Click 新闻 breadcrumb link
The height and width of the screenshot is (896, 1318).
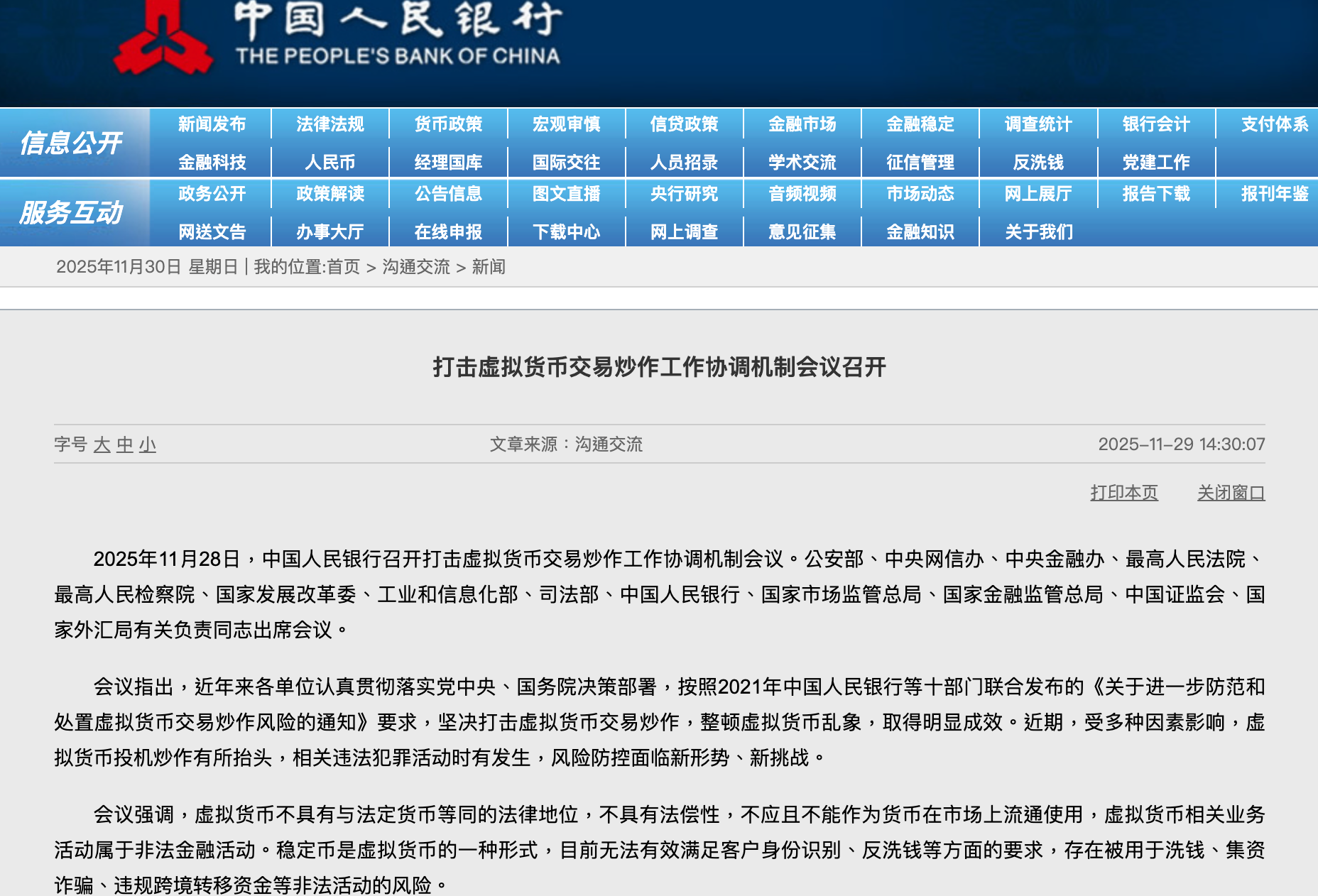(489, 267)
